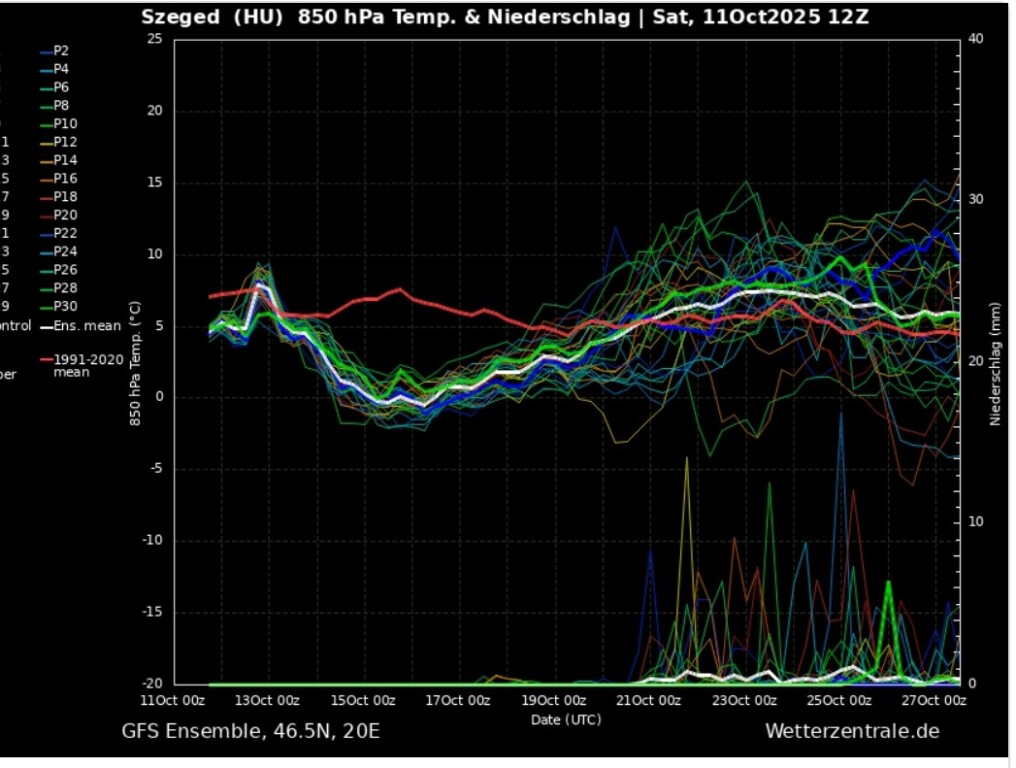Click the P26 legend entry
Image resolution: width=1016 pixels, height=768 pixels.
pyautogui.click(x=65, y=270)
